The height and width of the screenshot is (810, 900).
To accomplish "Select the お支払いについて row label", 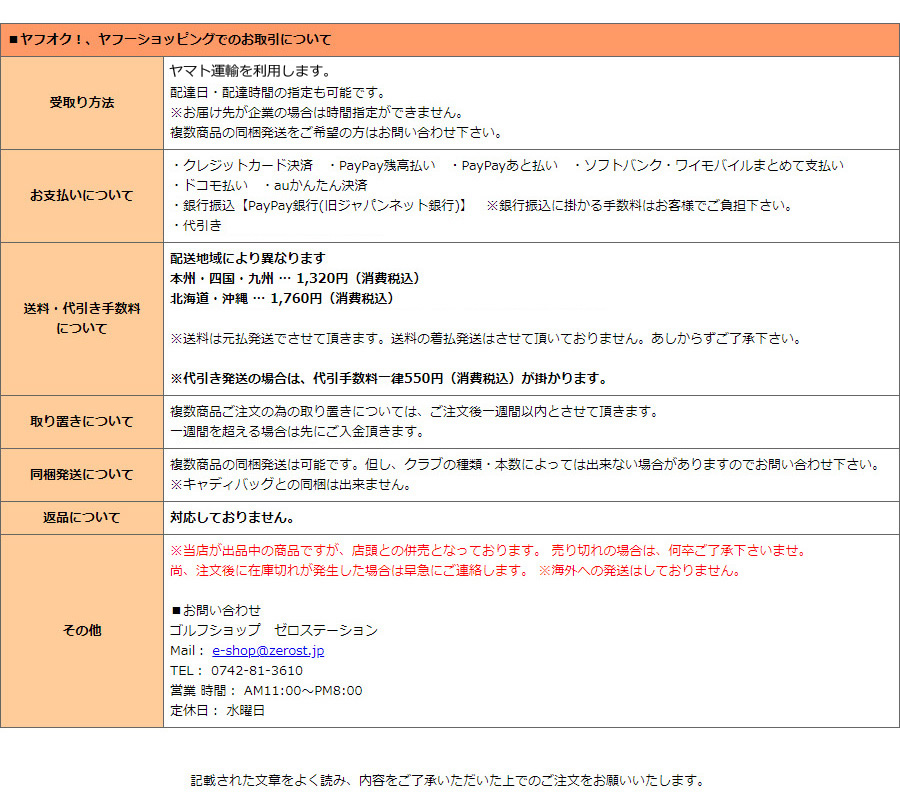I will (82, 195).
